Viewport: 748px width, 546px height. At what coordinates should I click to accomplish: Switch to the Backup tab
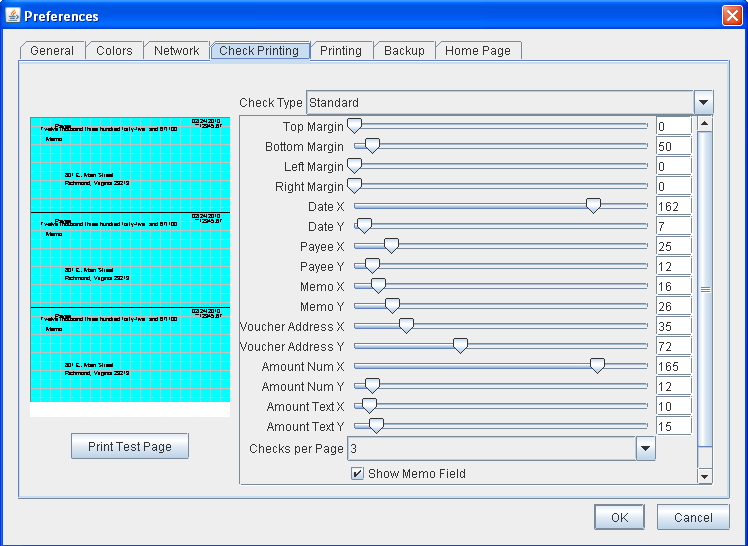pyautogui.click(x=404, y=51)
